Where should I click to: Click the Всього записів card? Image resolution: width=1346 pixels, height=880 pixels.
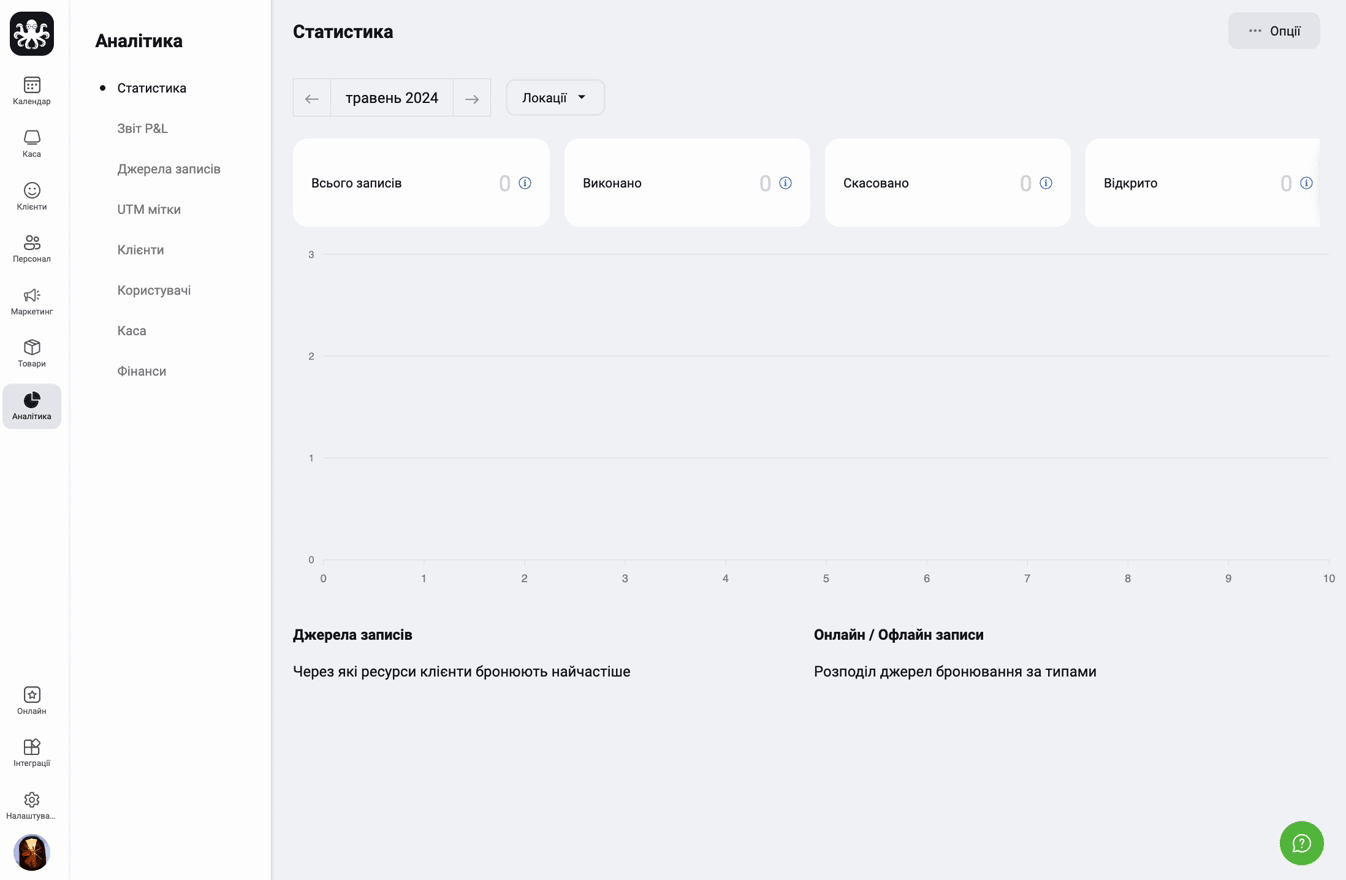click(421, 183)
